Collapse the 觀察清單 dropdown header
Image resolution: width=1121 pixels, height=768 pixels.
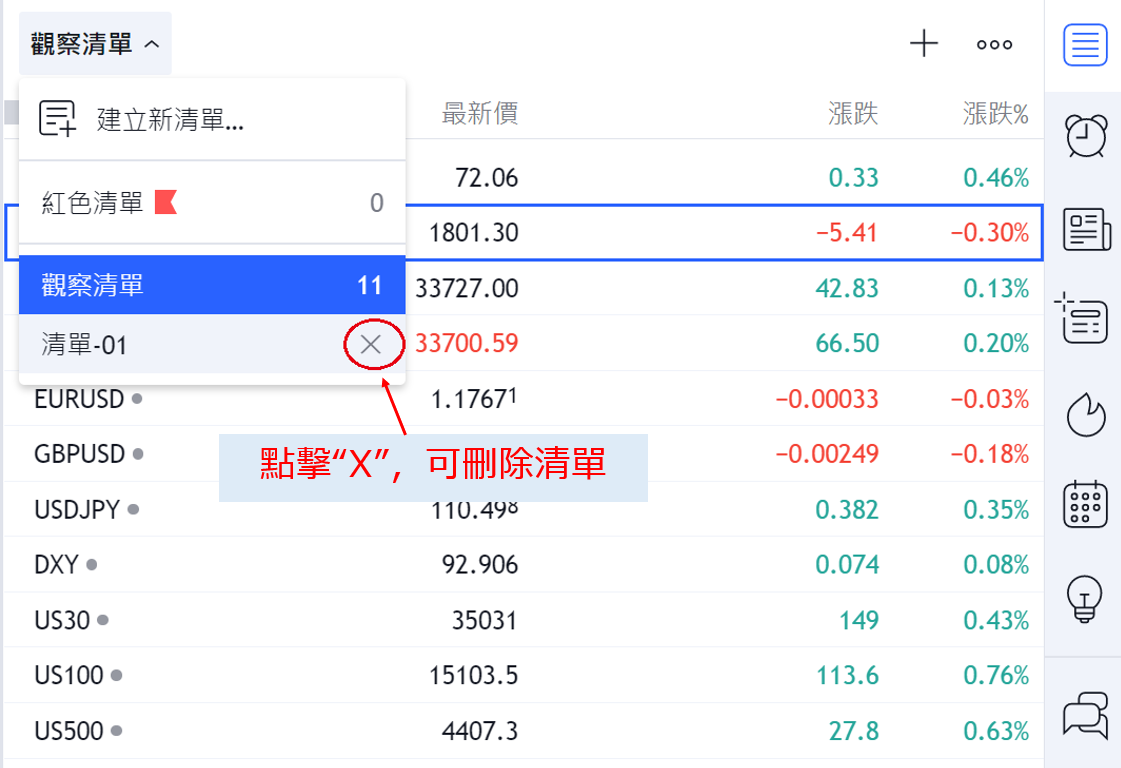95,44
